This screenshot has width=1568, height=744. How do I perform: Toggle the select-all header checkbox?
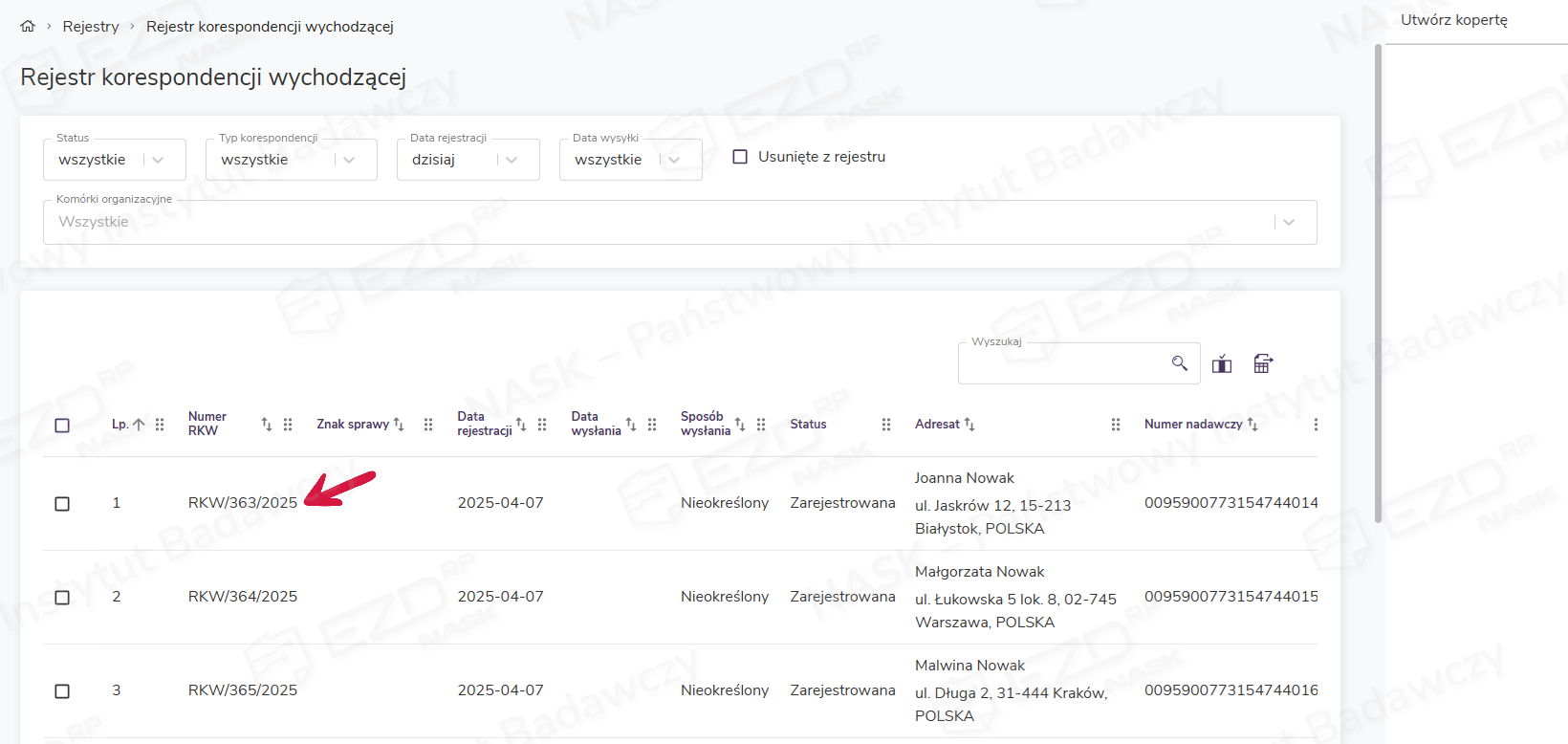[62, 426]
